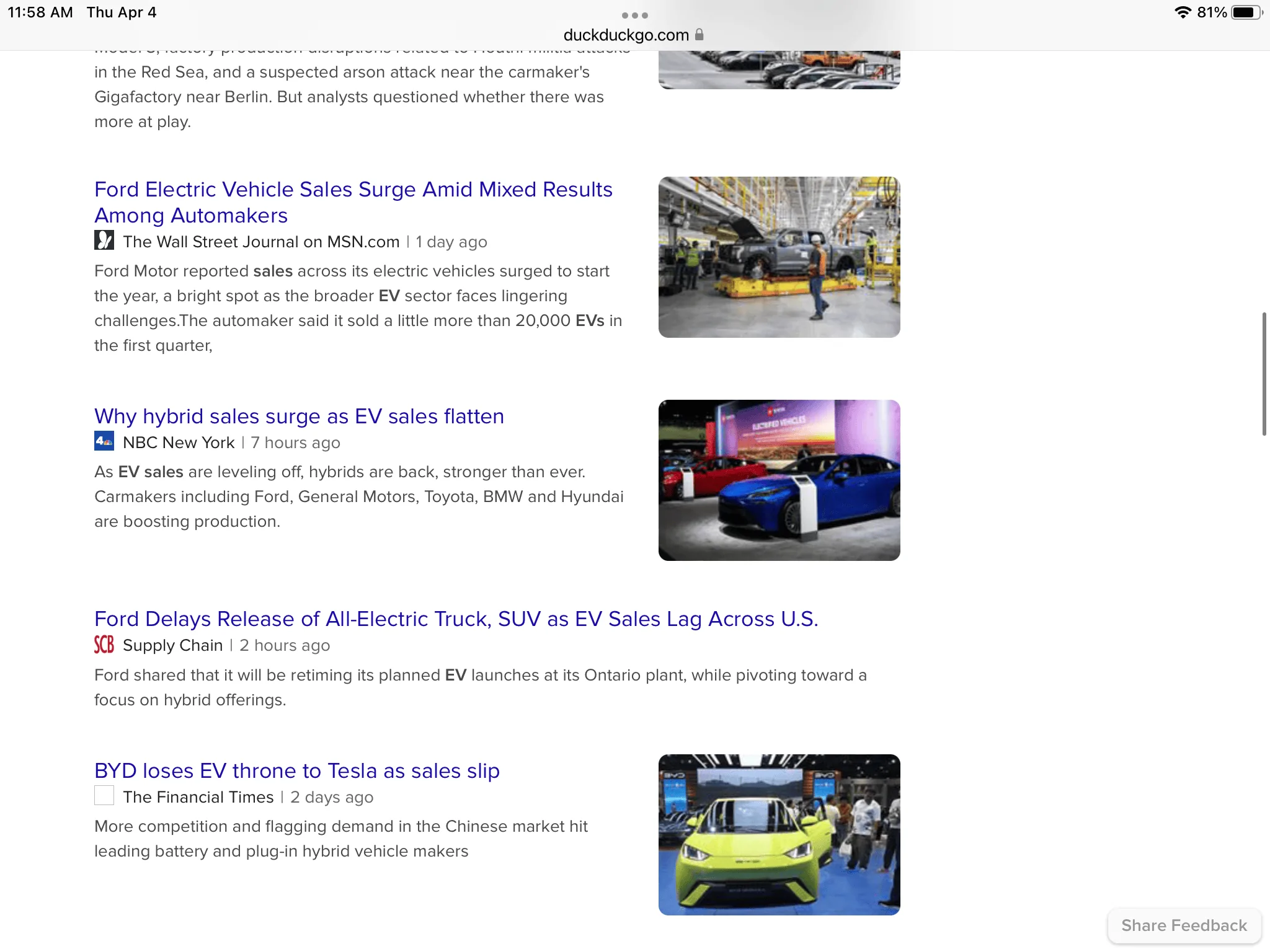Click the '1 day ago' timestamp
This screenshot has height=952, width=1270.
click(x=451, y=242)
